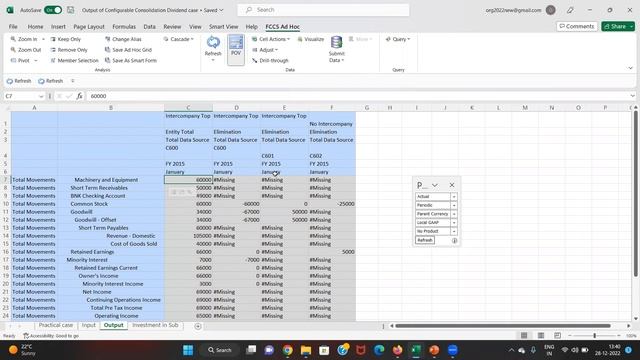Image resolution: width=640 pixels, height=360 pixels.
Task: Open the Formulas ribbon tab
Action: click(x=124, y=27)
